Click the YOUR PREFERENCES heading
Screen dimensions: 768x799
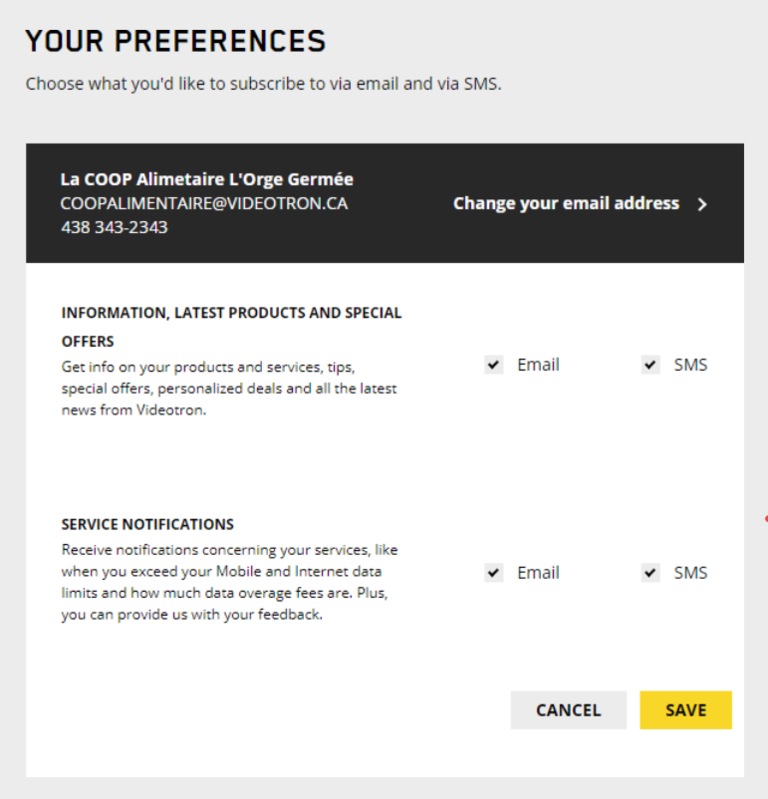(176, 41)
